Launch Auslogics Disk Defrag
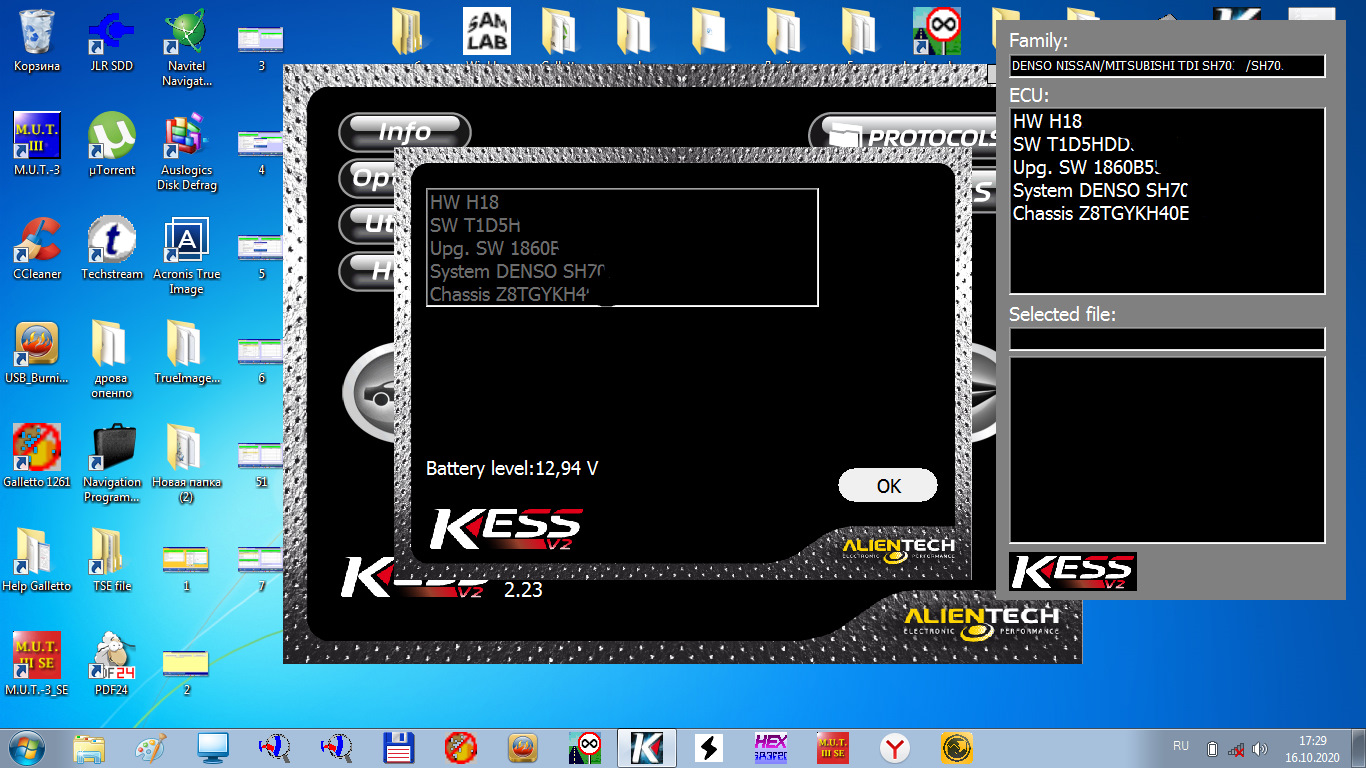This screenshot has height=768, width=1366. [187, 152]
